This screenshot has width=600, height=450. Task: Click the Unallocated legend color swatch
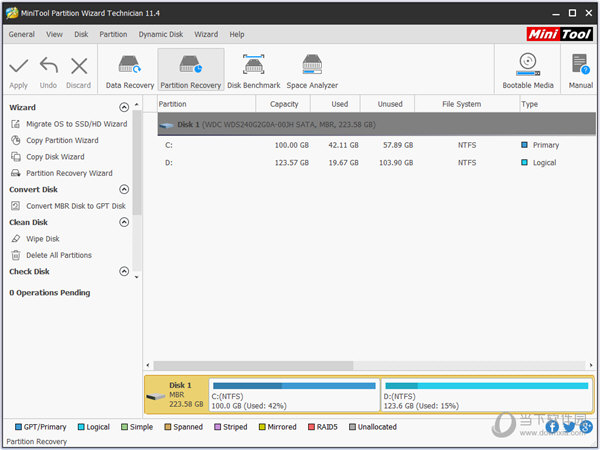pos(352,427)
